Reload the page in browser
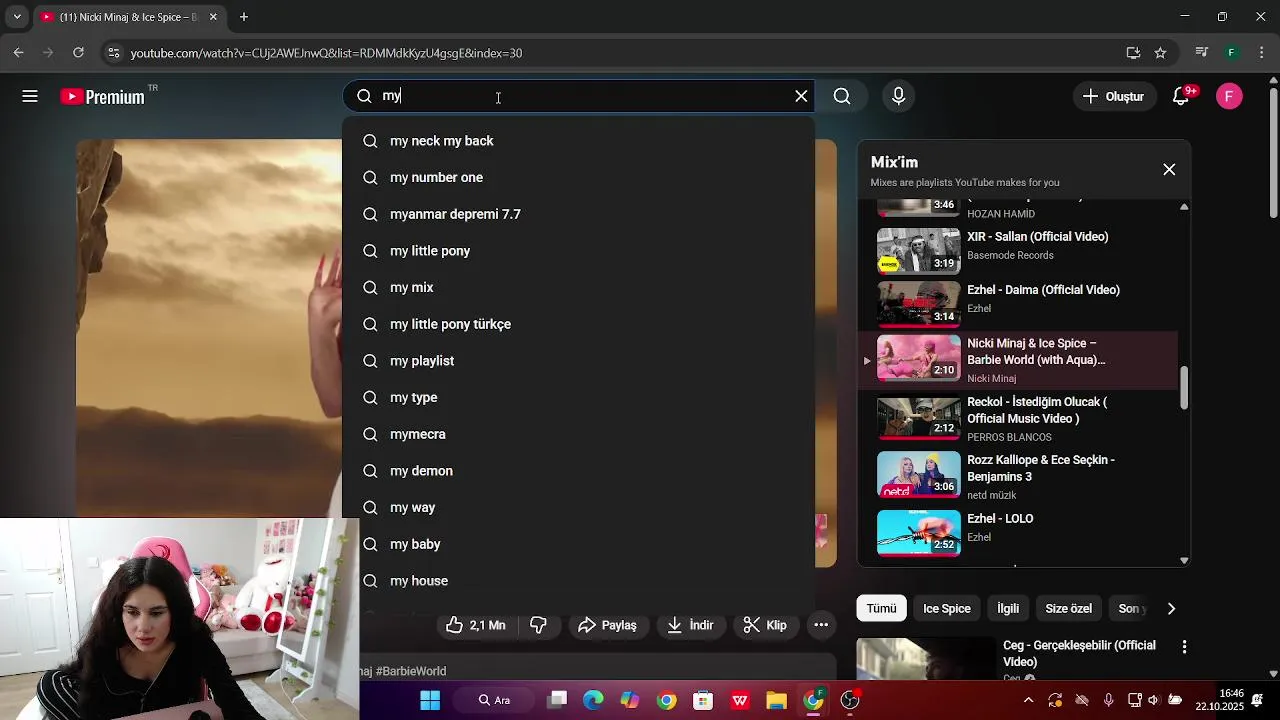Screen dimensions: 1280x720 click(78, 53)
